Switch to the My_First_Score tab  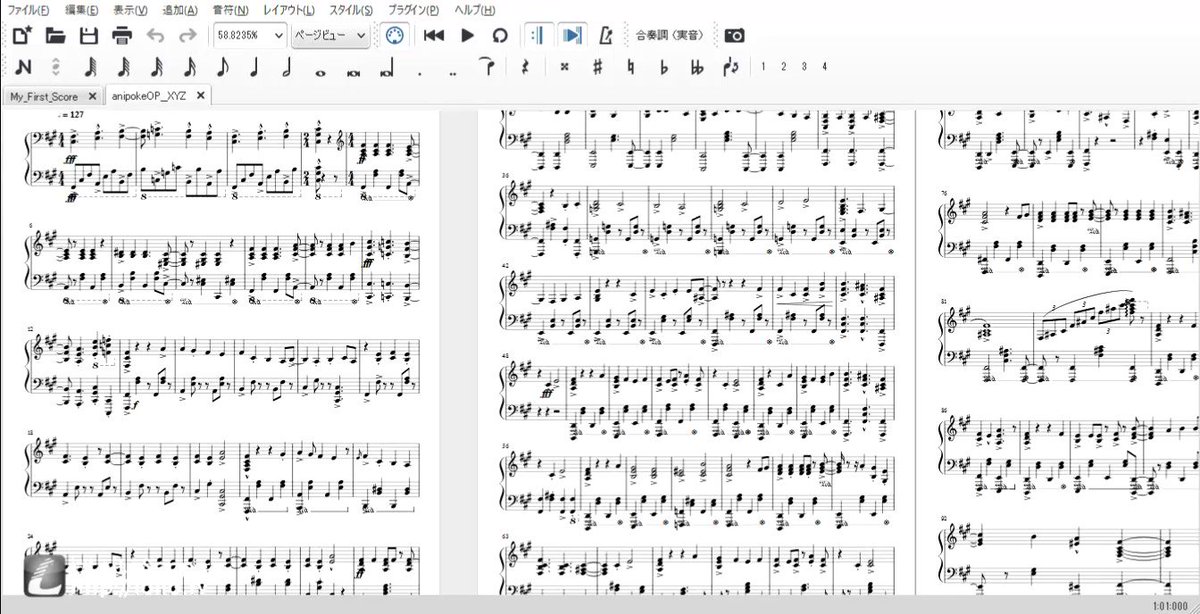click(x=45, y=96)
